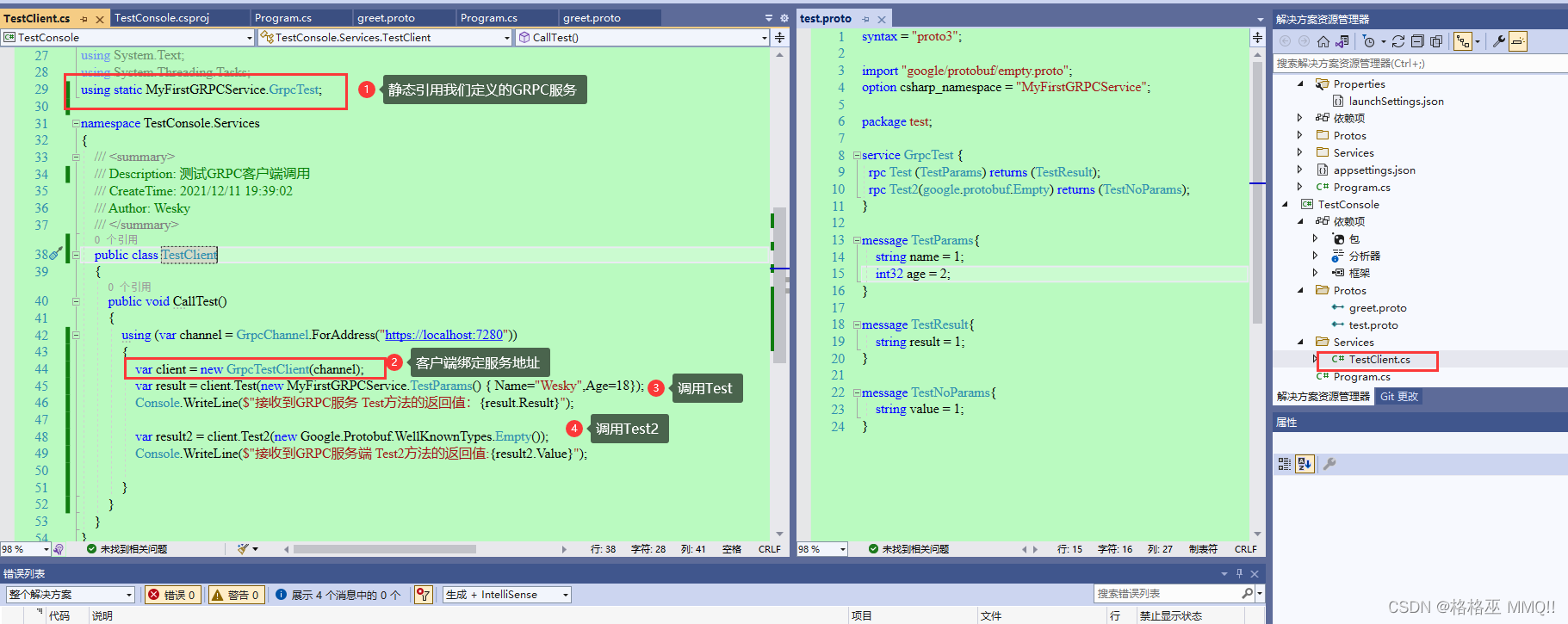The image size is (1568, 624).
Task: Toggle the errors filter button showing 错误 0
Action: coord(172,595)
